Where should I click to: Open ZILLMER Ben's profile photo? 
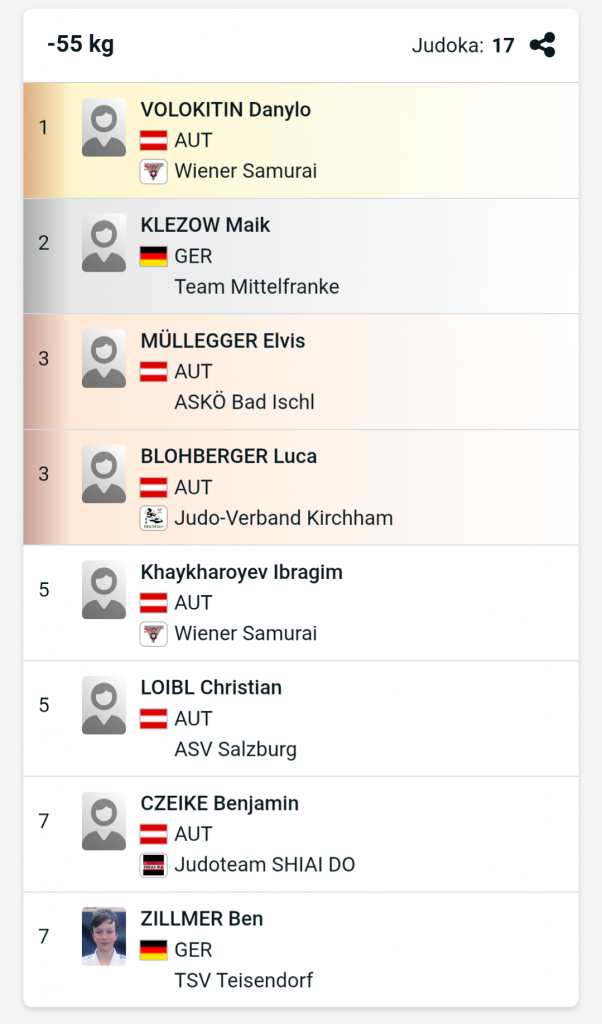pyautogui.click(x=104, y=936)
